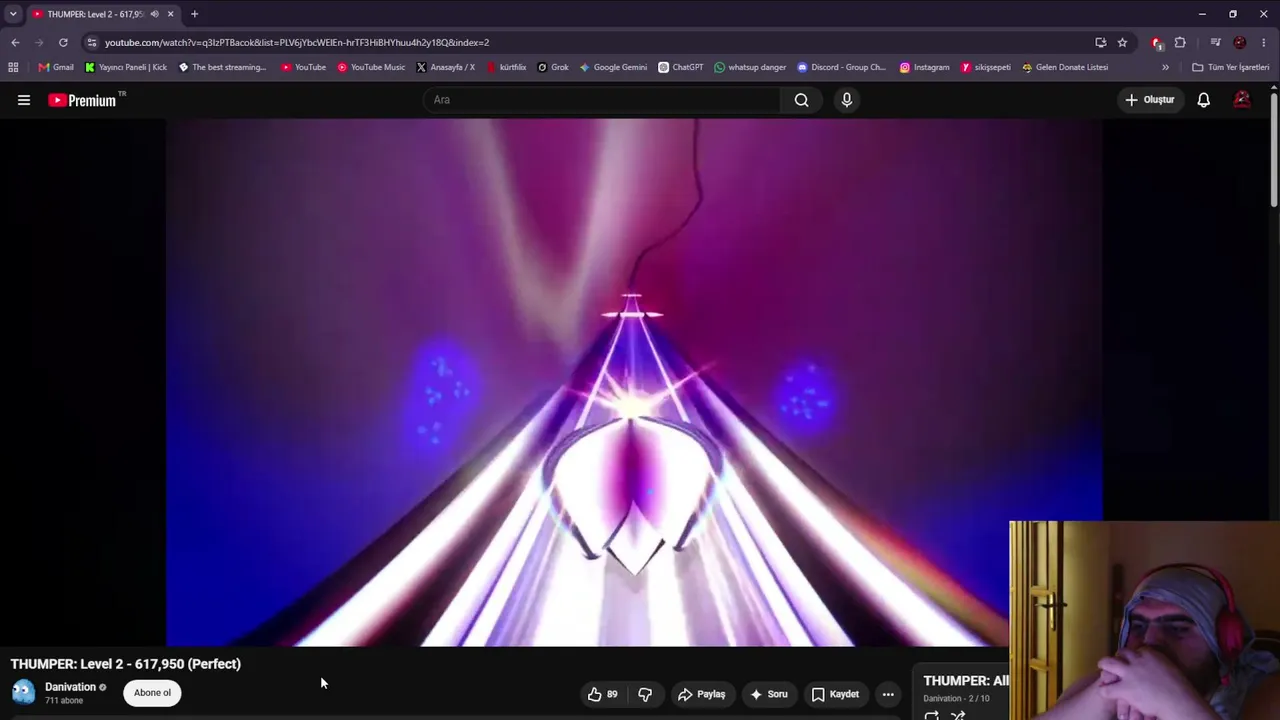Open Chrome three-dot menu
The height and width of the screenshot is (720, 1280).
point(1264,42)
